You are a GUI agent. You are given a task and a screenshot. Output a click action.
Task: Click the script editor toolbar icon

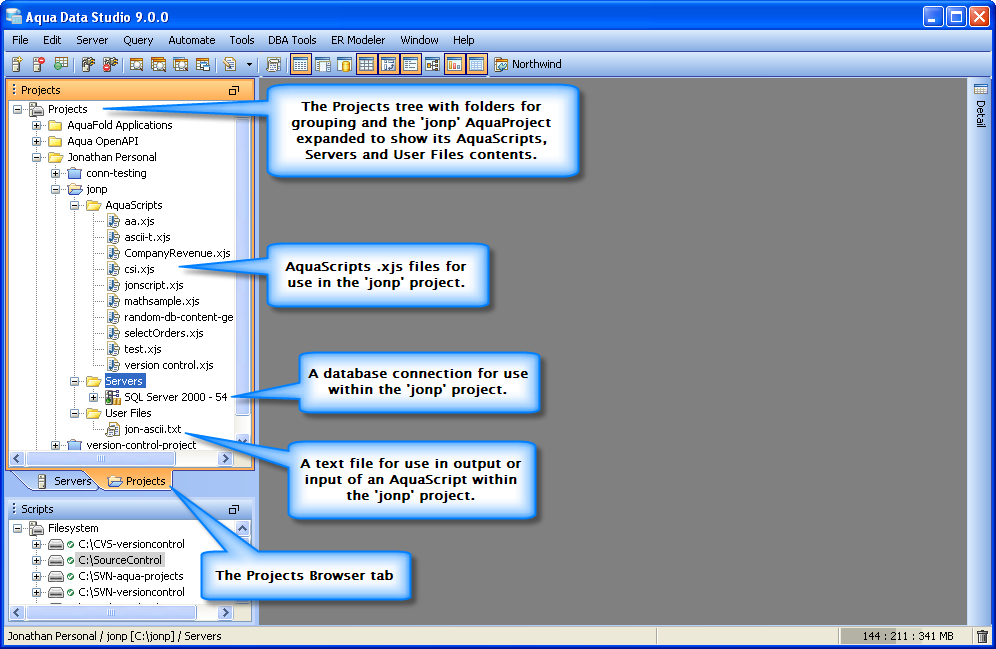pyautogui.click(x=229, y=64)
